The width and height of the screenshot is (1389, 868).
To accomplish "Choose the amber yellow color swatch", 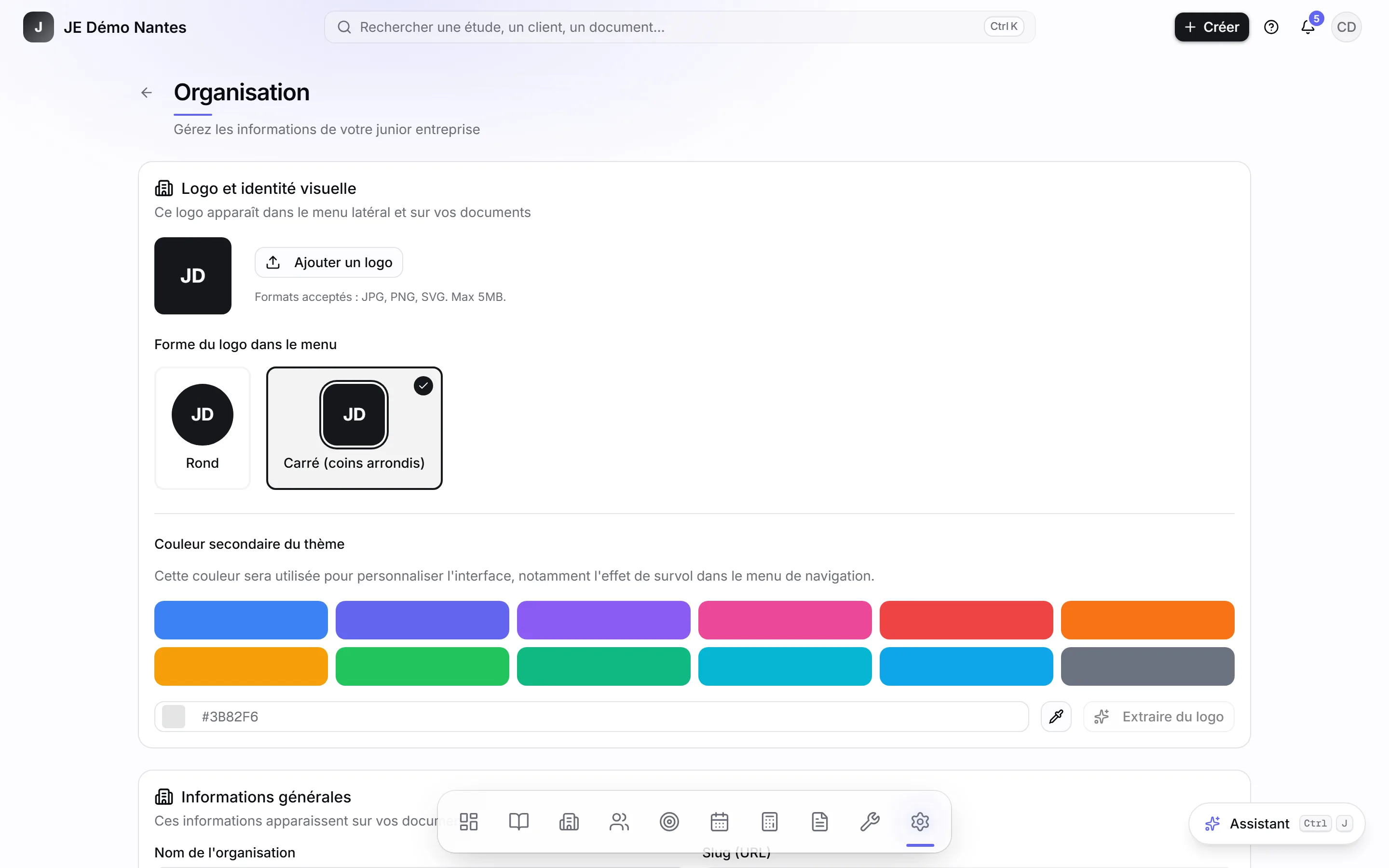I will pyautogui.click(x=241, y=666).
